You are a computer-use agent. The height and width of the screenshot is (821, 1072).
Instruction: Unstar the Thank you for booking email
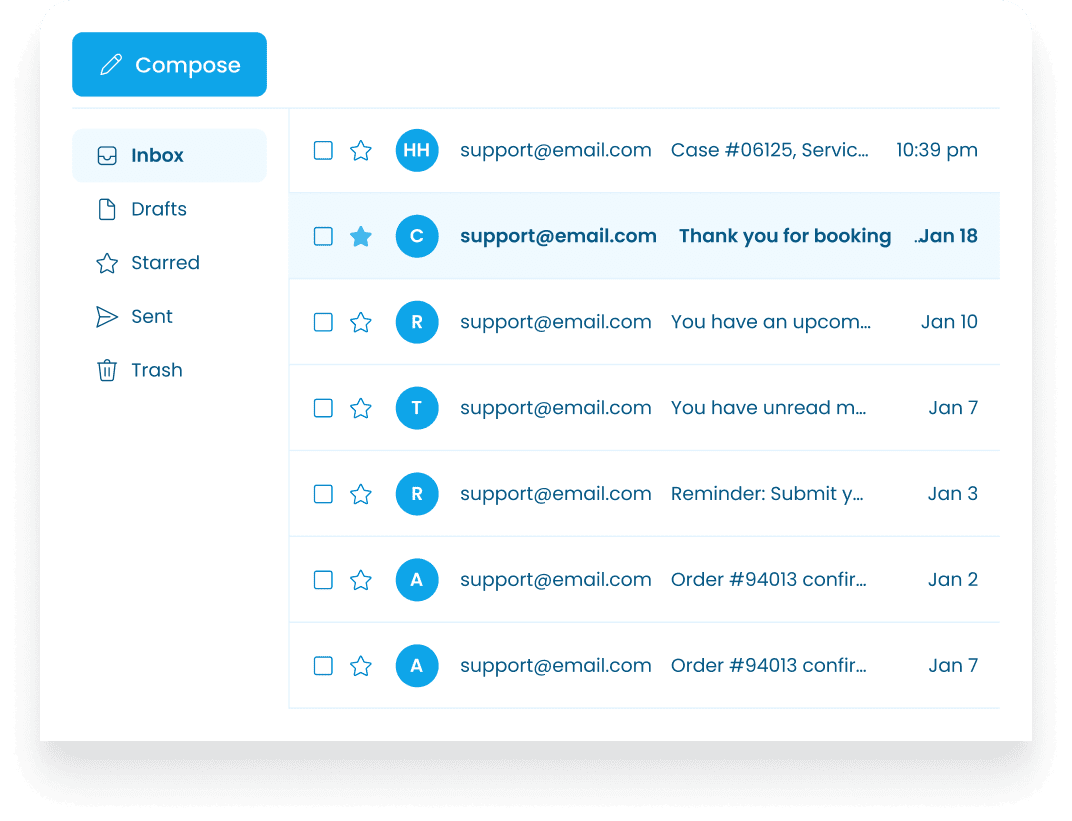tap(361, 237)
